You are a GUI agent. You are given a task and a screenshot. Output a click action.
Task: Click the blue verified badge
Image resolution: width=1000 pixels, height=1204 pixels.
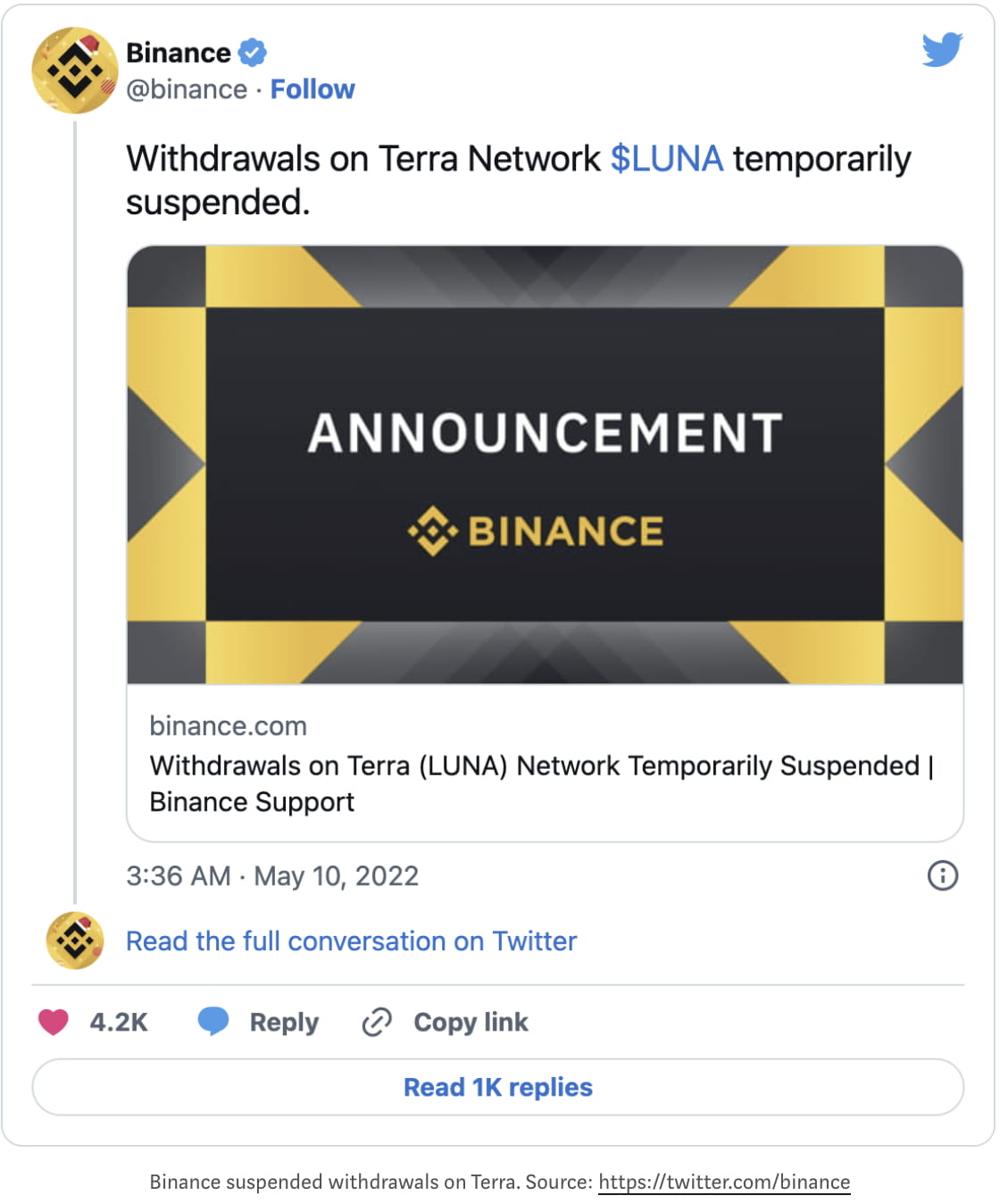pos(253,53)
